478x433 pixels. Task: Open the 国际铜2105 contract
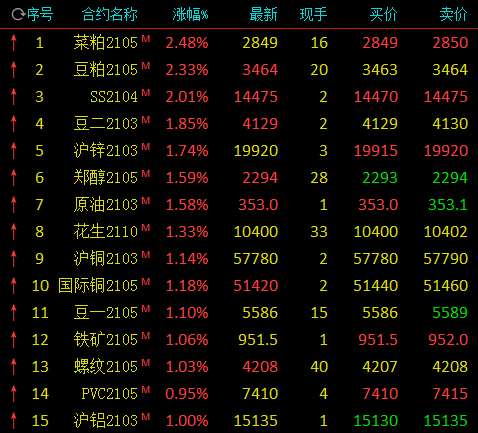[x=98, y=286]
